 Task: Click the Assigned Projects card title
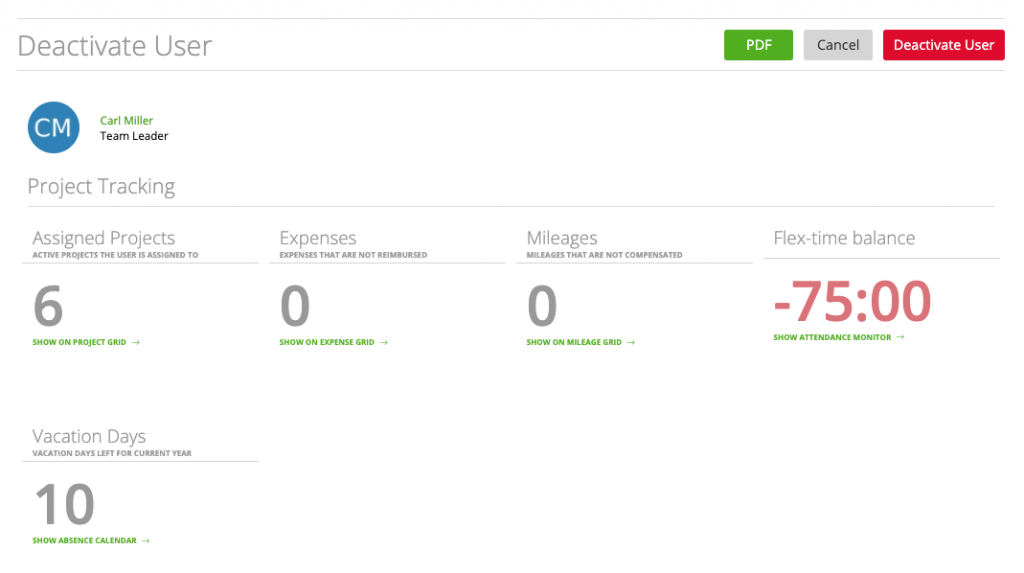[x=104, y=238]
